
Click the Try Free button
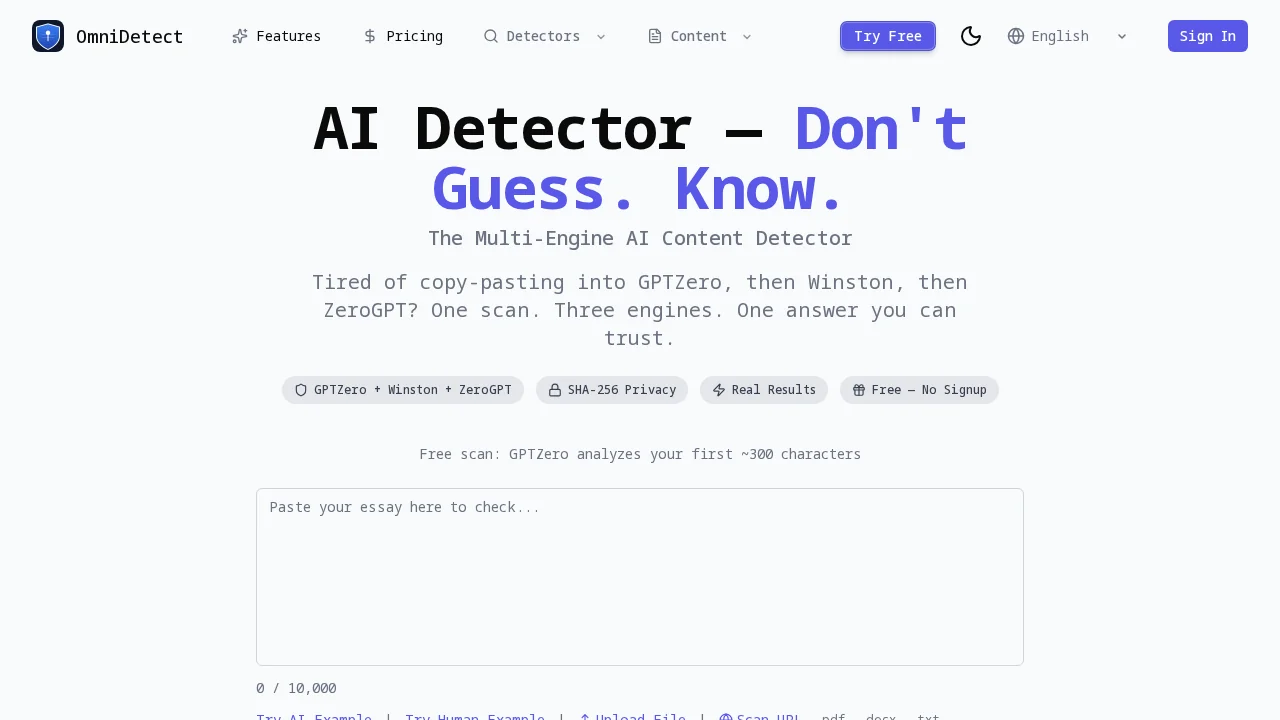click(888, 36)
